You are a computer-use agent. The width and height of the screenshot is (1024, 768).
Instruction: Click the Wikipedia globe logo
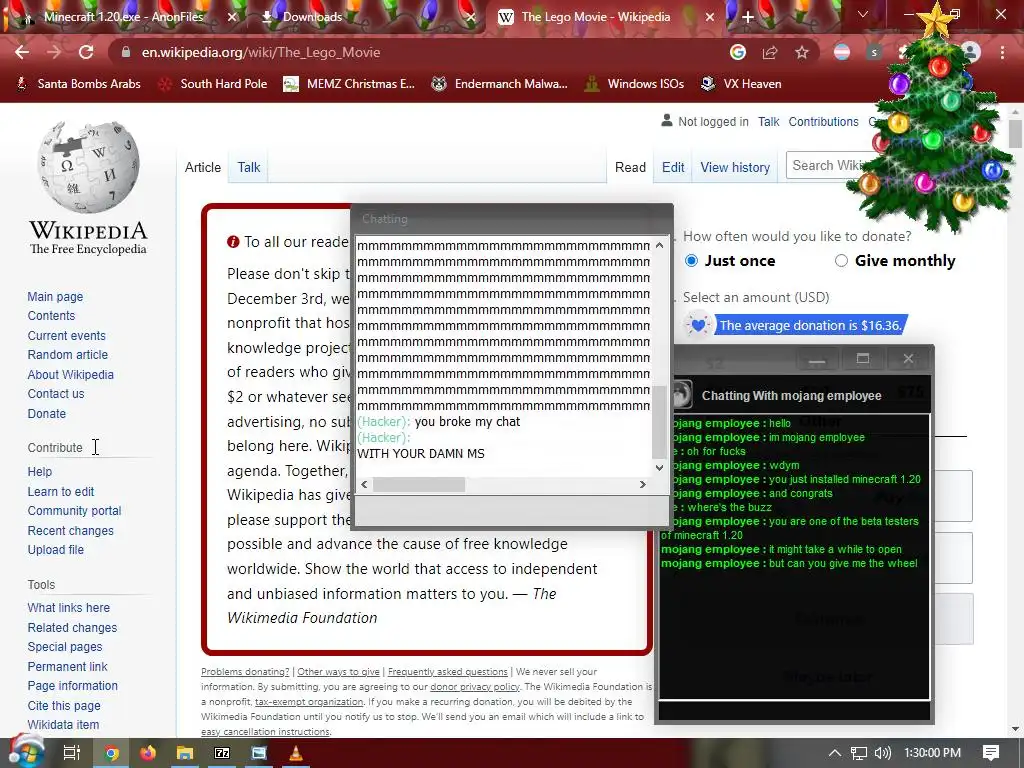tap(88, 167)
